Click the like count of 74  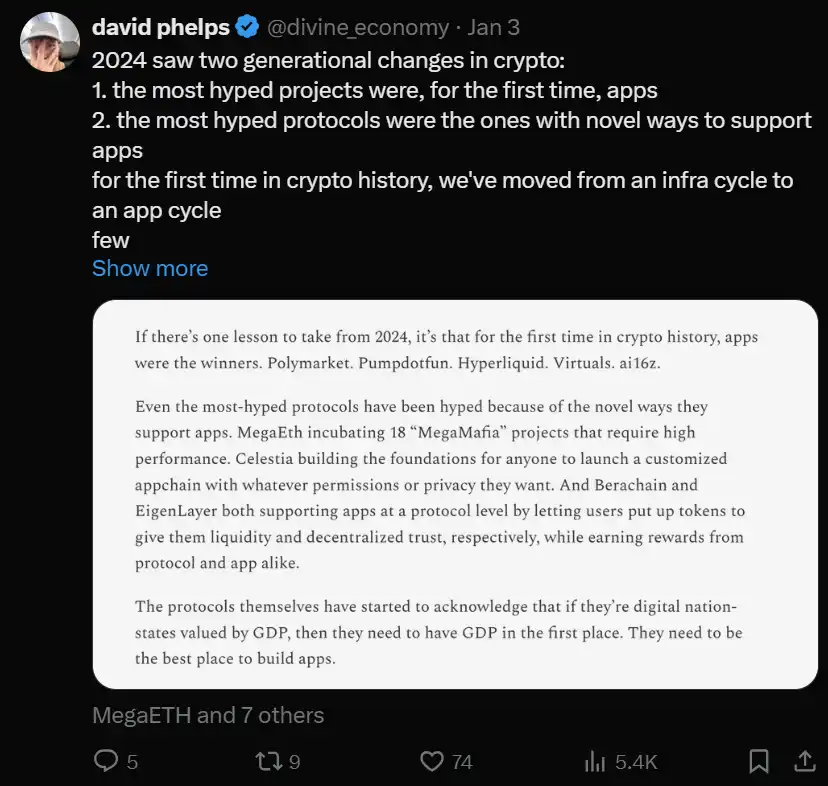(x=461, y=762)
